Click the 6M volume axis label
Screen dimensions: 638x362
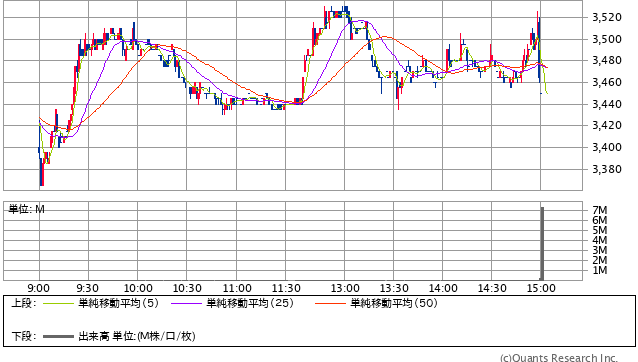600,220
